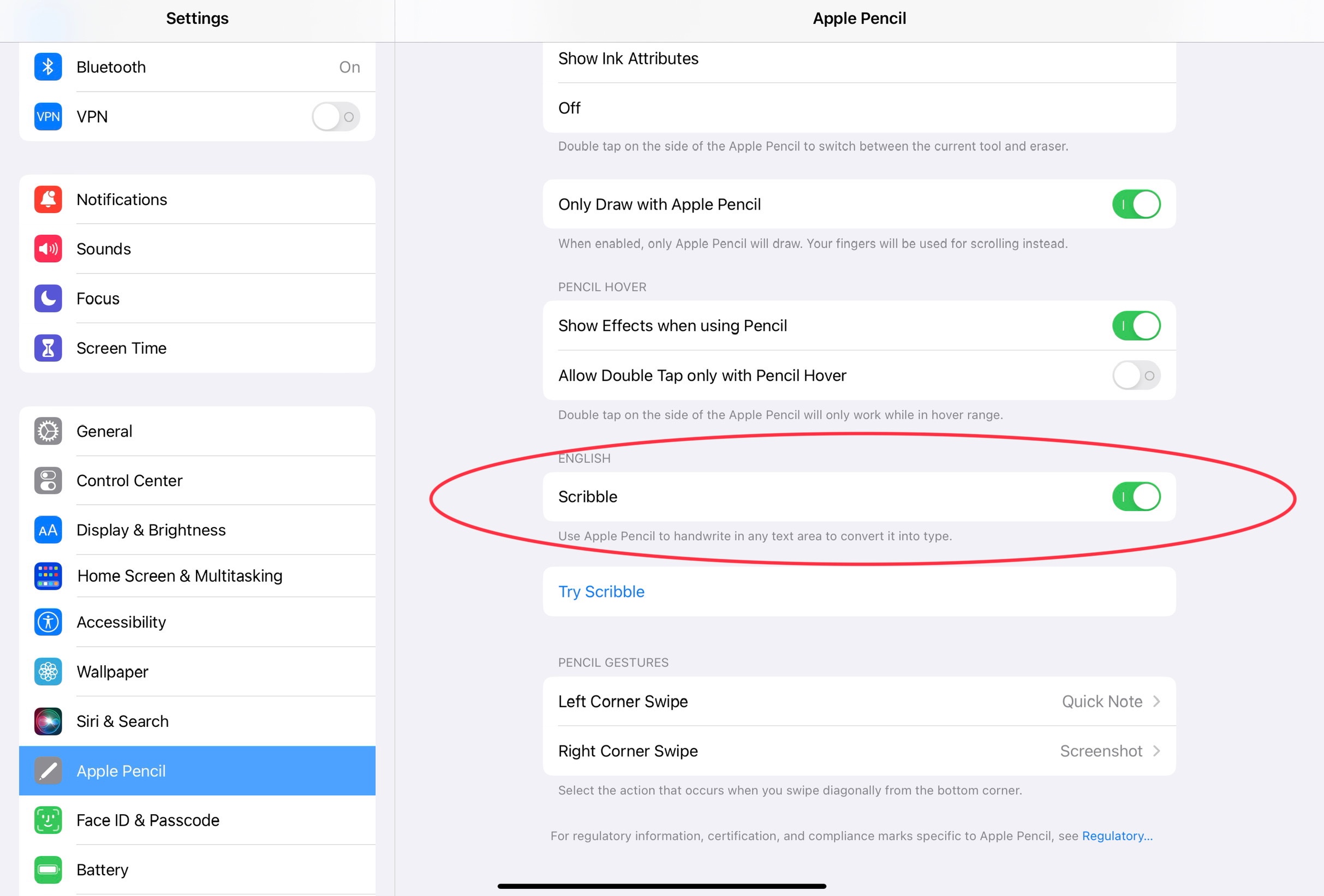Tap the Control Center switches icon
Image resolution: width=1324 pixels, height=896 pixels.
pos(48,481)
